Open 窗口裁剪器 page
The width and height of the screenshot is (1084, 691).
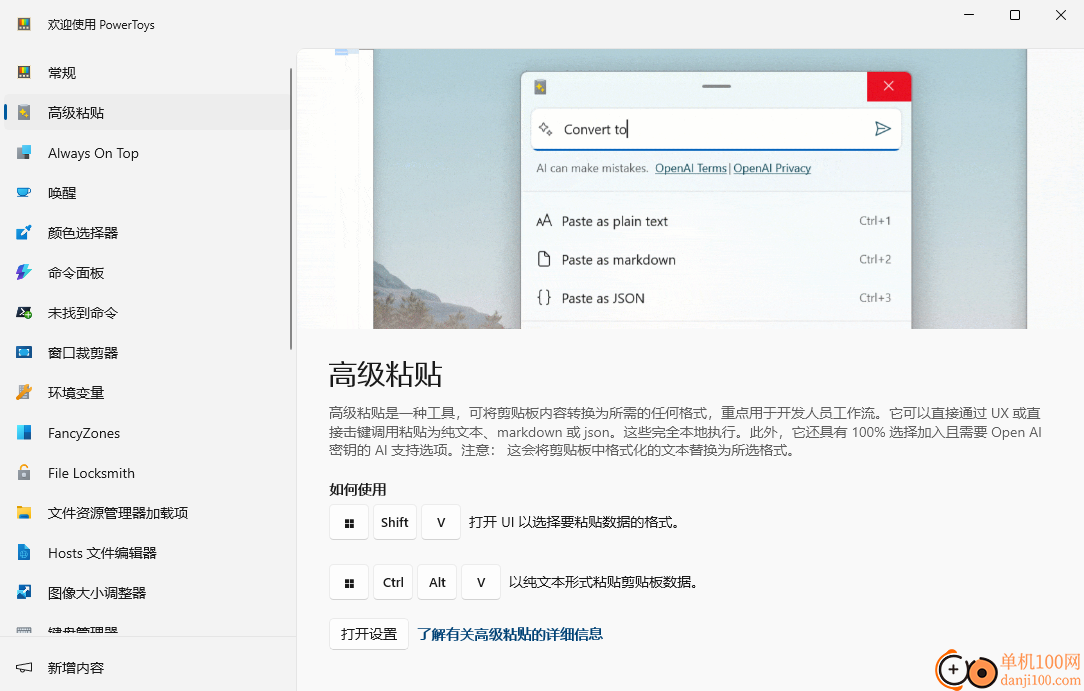point(147,353)
